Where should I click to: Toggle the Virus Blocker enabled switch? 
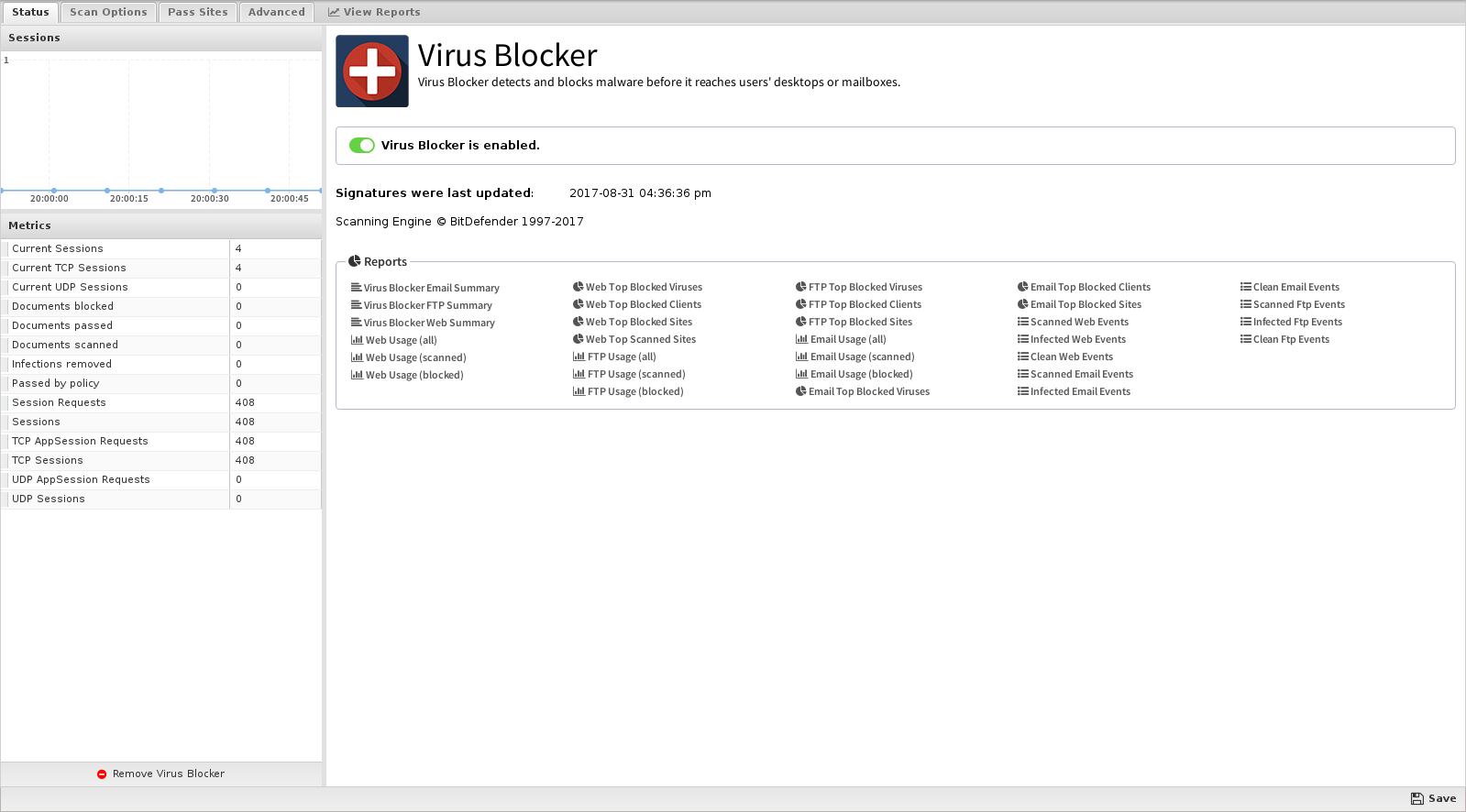[362, 146]
